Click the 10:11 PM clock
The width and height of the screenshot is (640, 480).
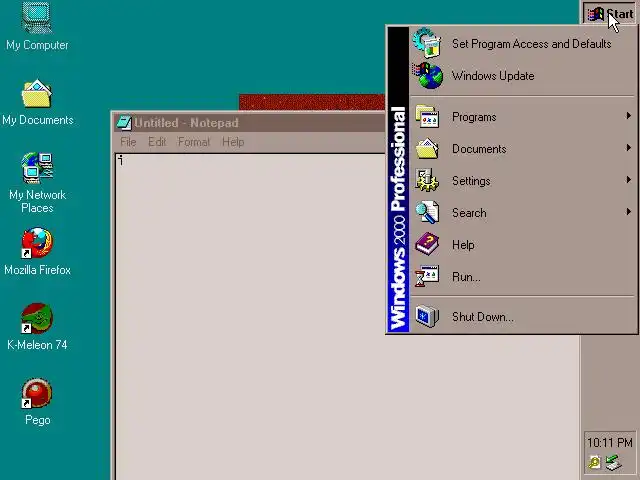pos(610,443)
